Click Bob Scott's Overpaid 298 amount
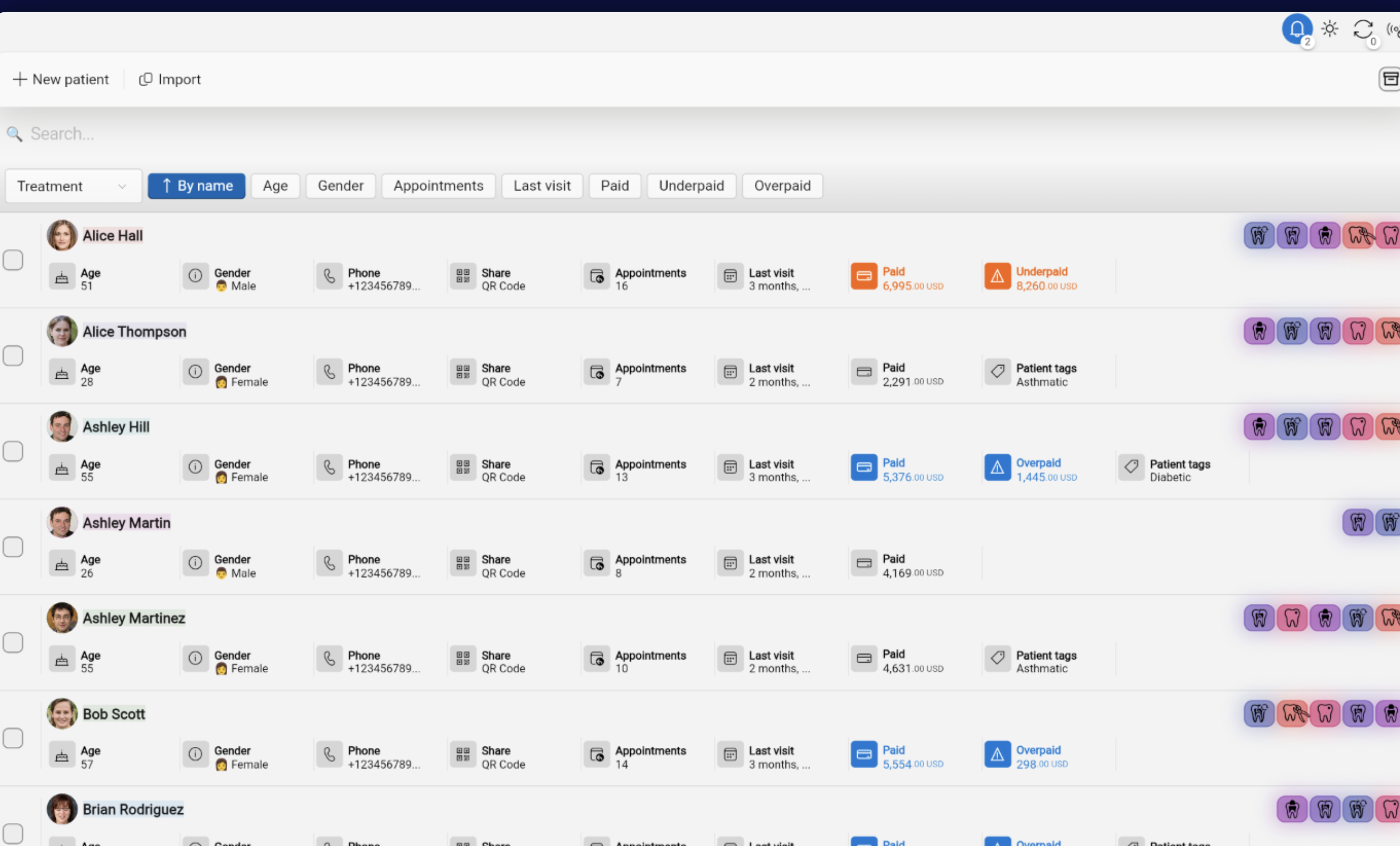This screenshot has width=1400, height=846. pyautogui.click(x=1042, y=764)
